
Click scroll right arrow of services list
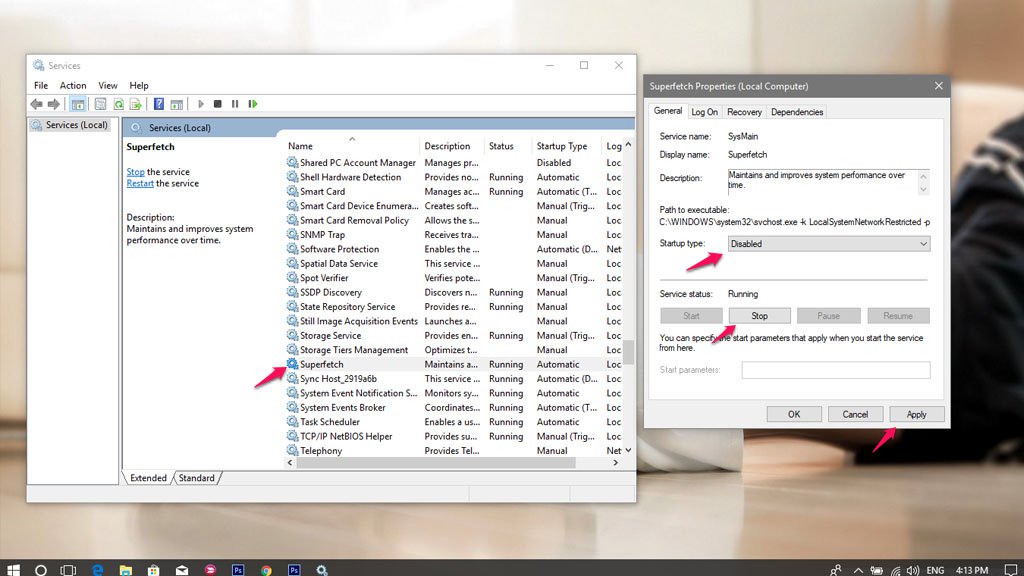click(615, 462)
